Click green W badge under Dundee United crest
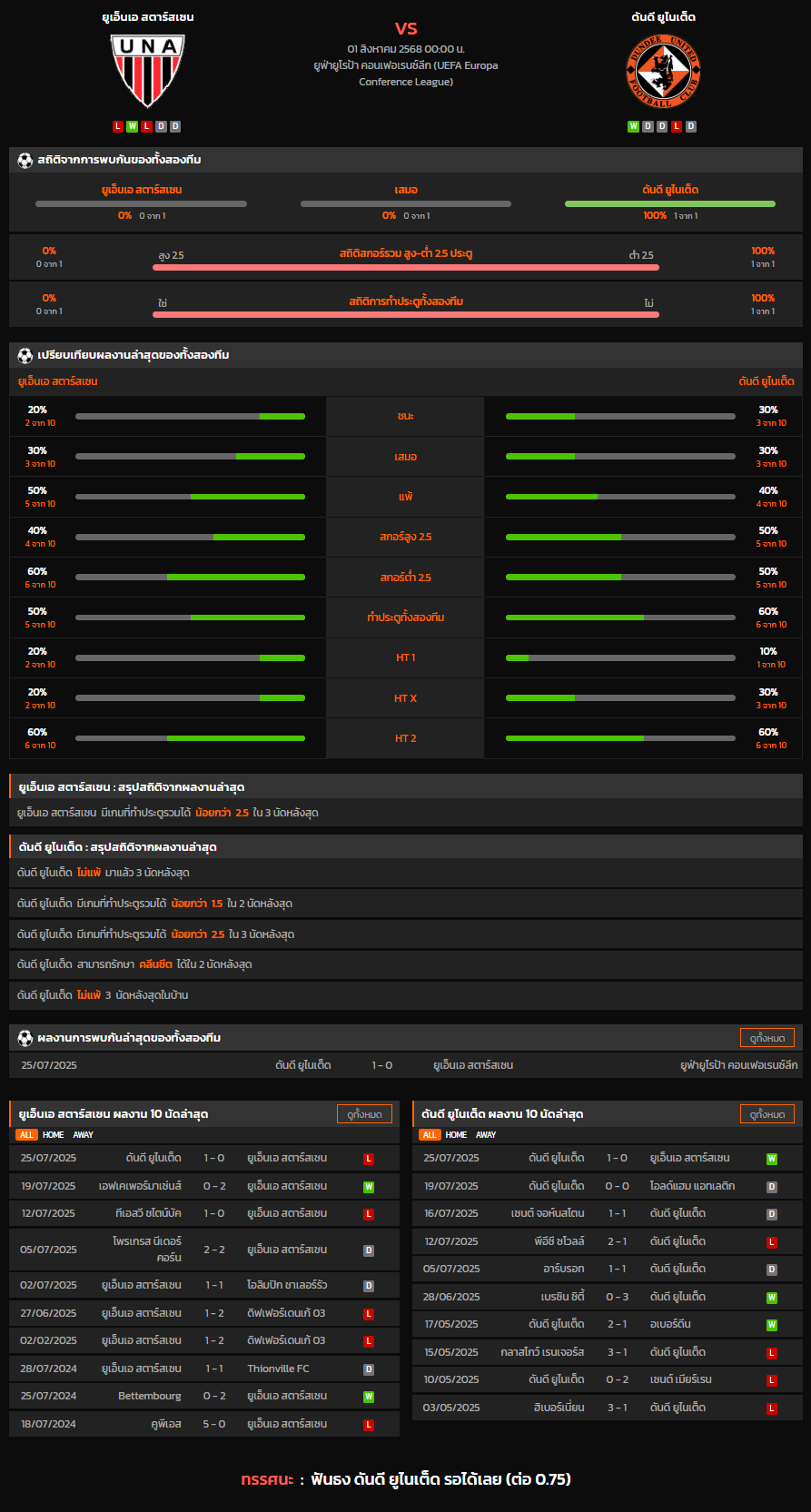811x1512 pixels. tap(634, 126)
